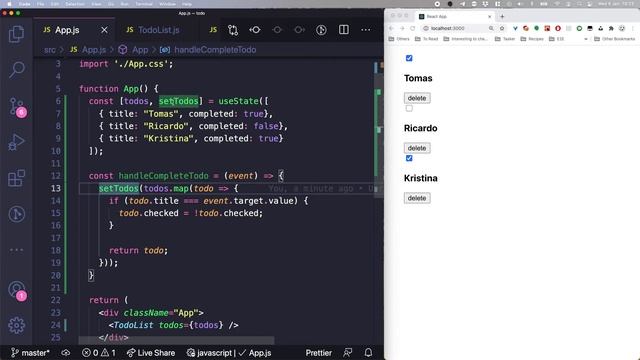Split the editor to the right
Viewport: 640px width, 360px height.
[x=344, y=30]
